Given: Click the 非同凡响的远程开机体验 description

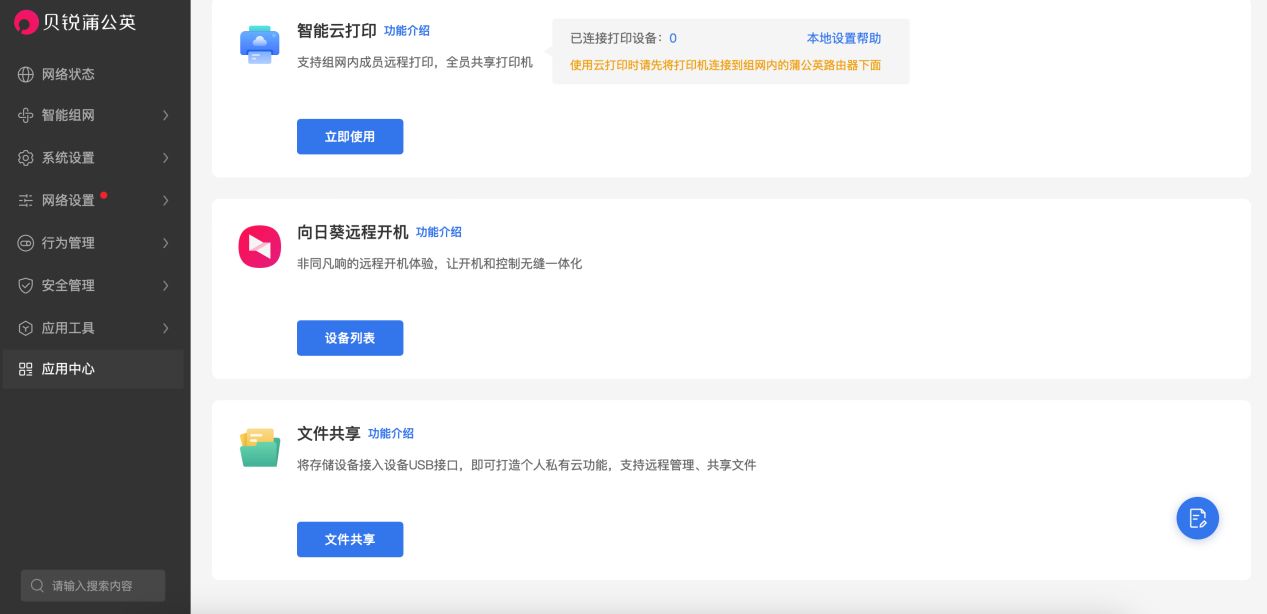Looking at the screenshot, I should pyautogui.click(x=439, y=264).
